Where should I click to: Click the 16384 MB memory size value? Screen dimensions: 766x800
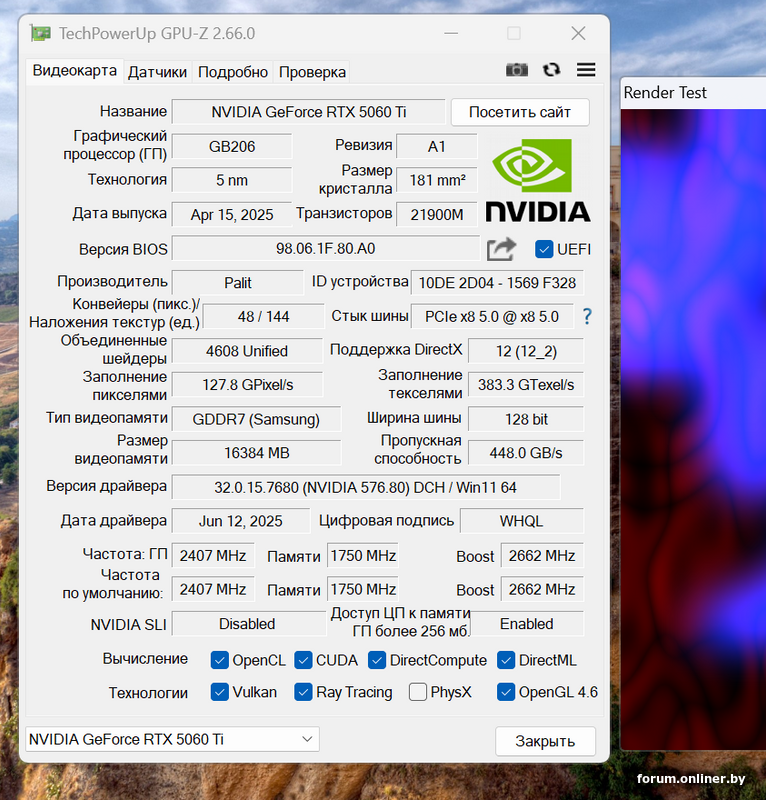click(x=256, y=453)
